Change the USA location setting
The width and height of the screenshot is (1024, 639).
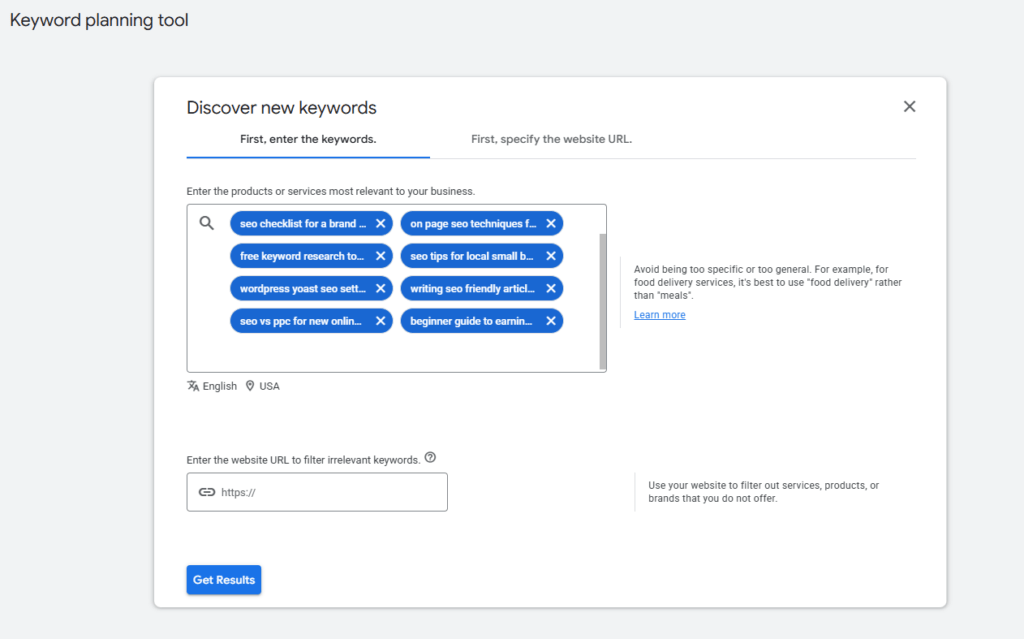click(x=269, y=386)
